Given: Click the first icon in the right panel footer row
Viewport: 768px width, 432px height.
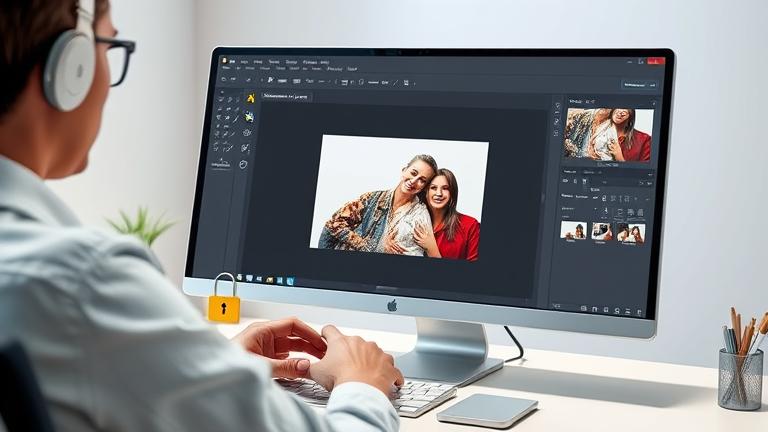Looking at the screenshot, I should 584,309.
